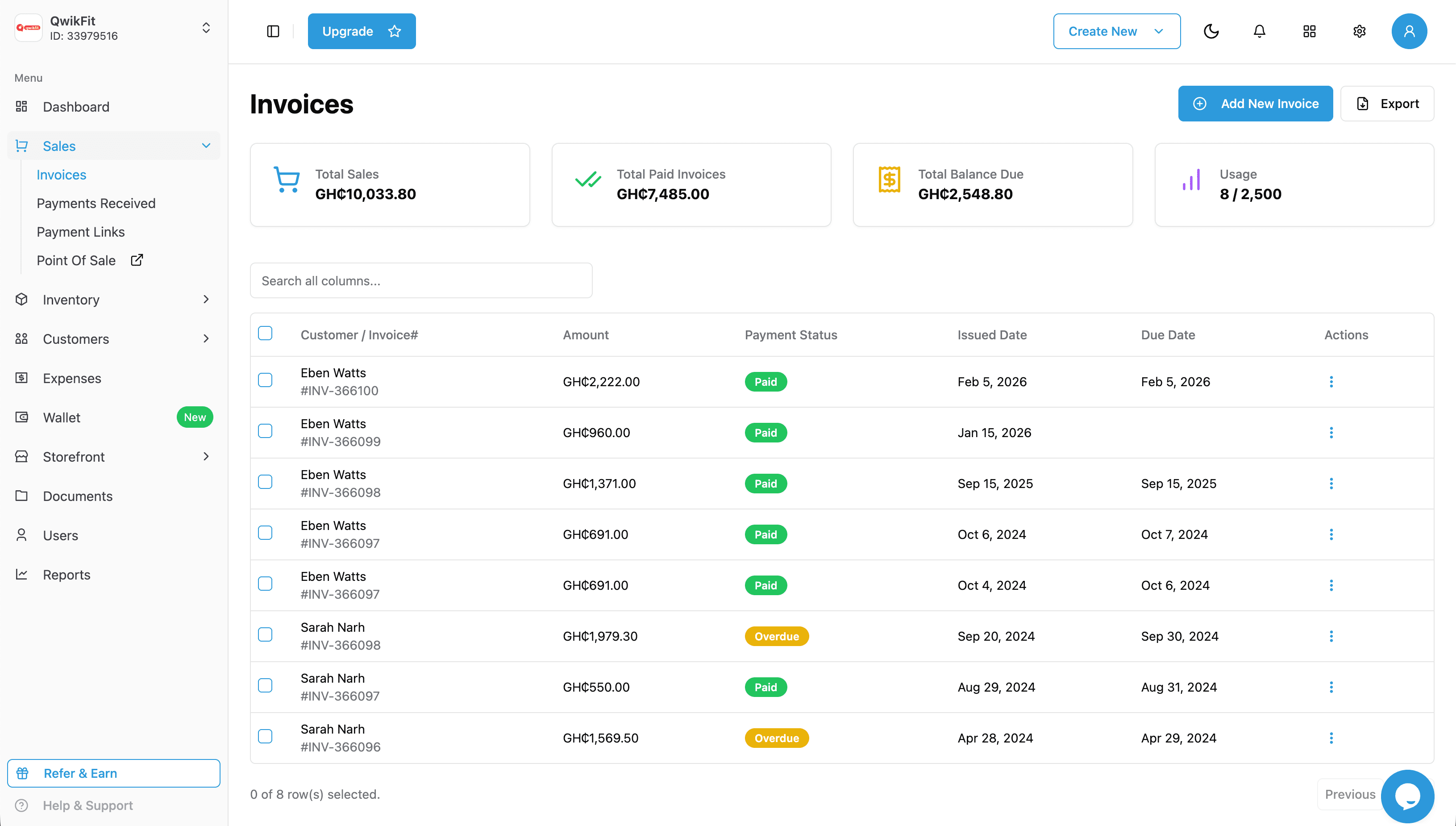Open the apps grid icon in the header
This screenshot has width=1456, height=826.
pos(1309,31)
